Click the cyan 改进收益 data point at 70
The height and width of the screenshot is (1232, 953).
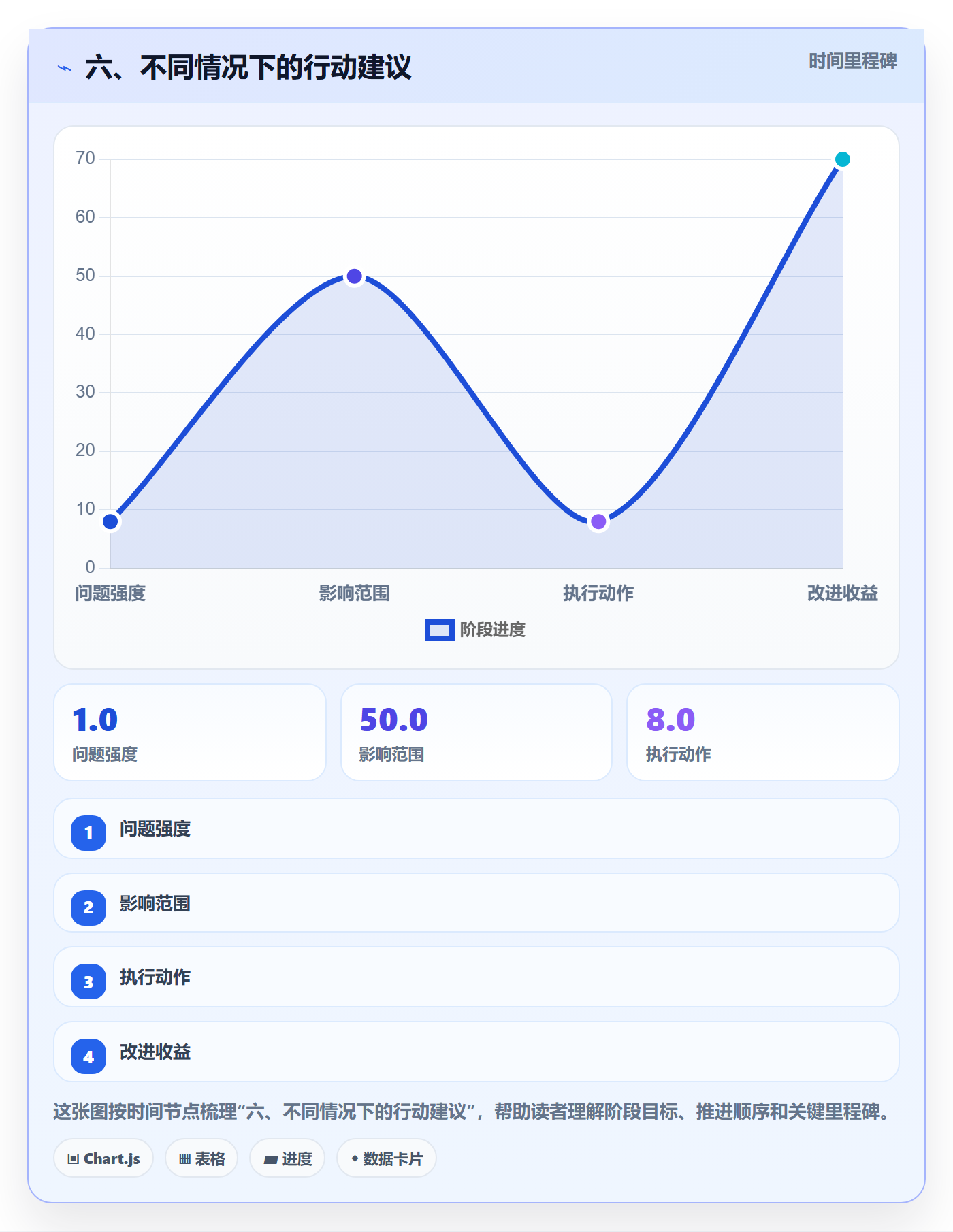842,159
